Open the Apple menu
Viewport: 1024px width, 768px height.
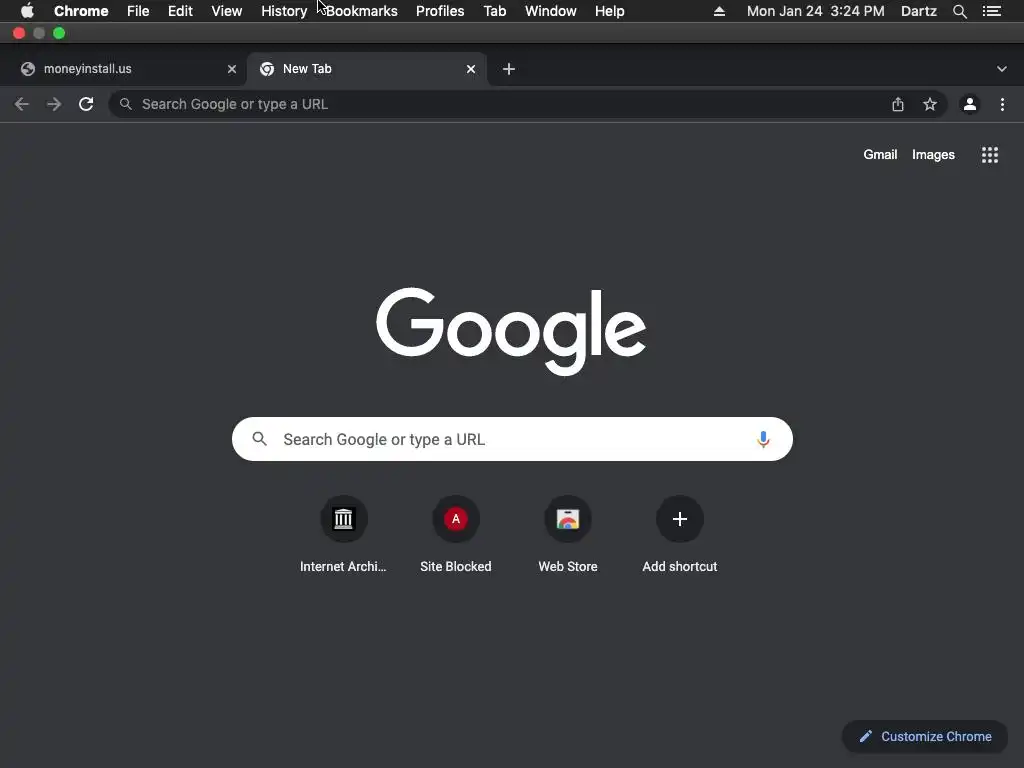(x=27, y=11)
